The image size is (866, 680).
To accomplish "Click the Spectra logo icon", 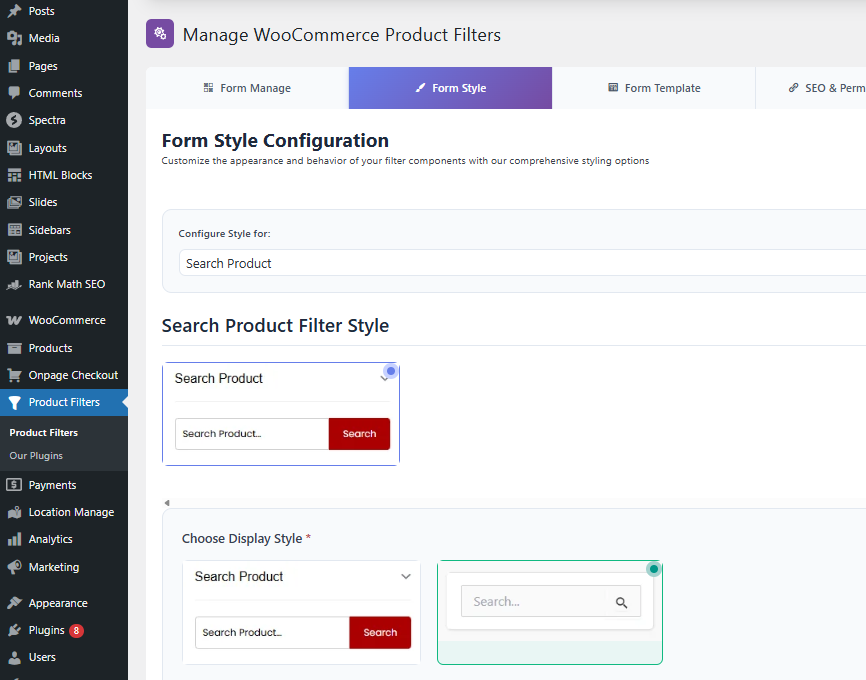I will [x=14, y=120].
